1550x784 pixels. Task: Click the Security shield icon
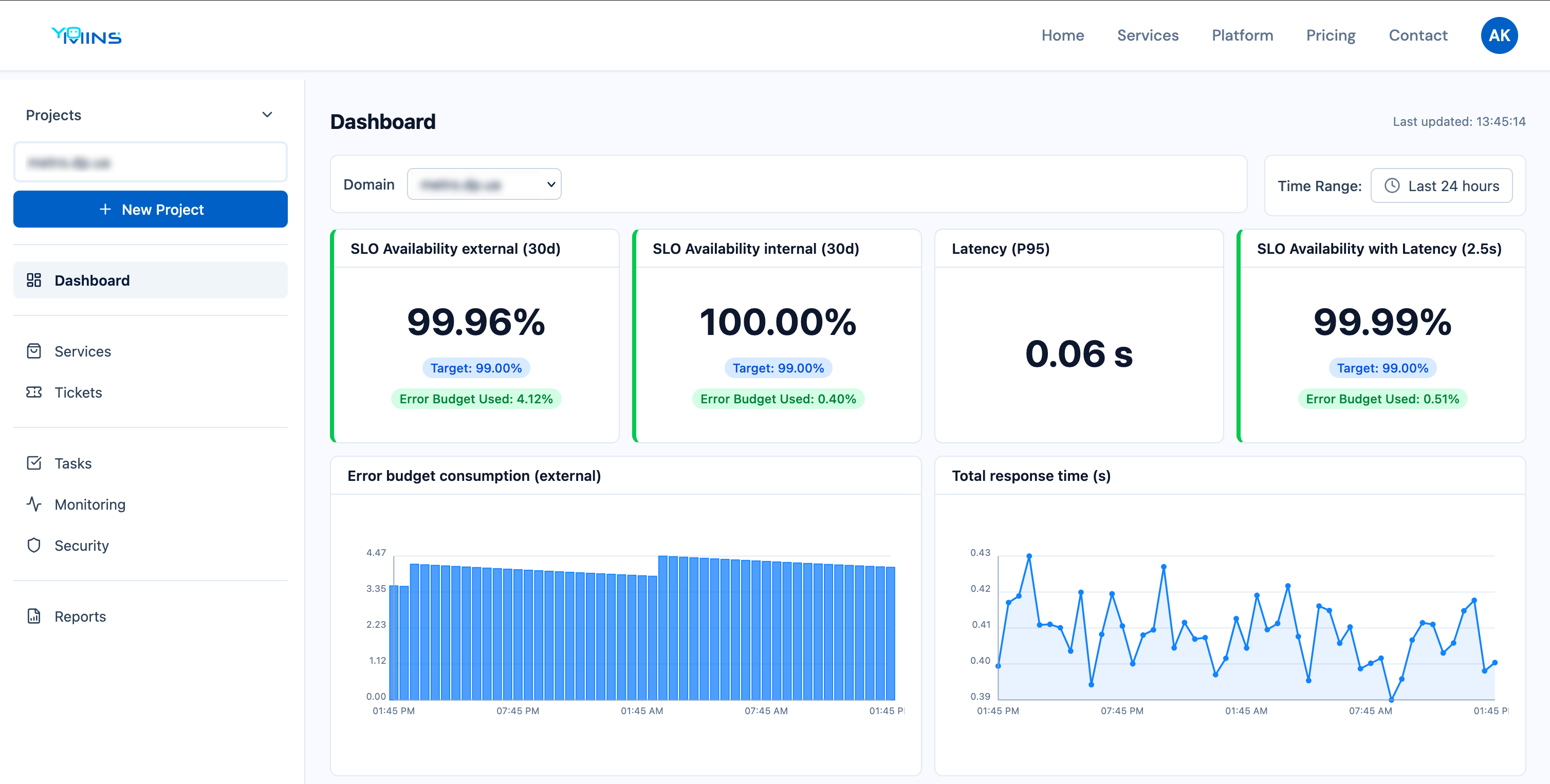pos(34,545)
